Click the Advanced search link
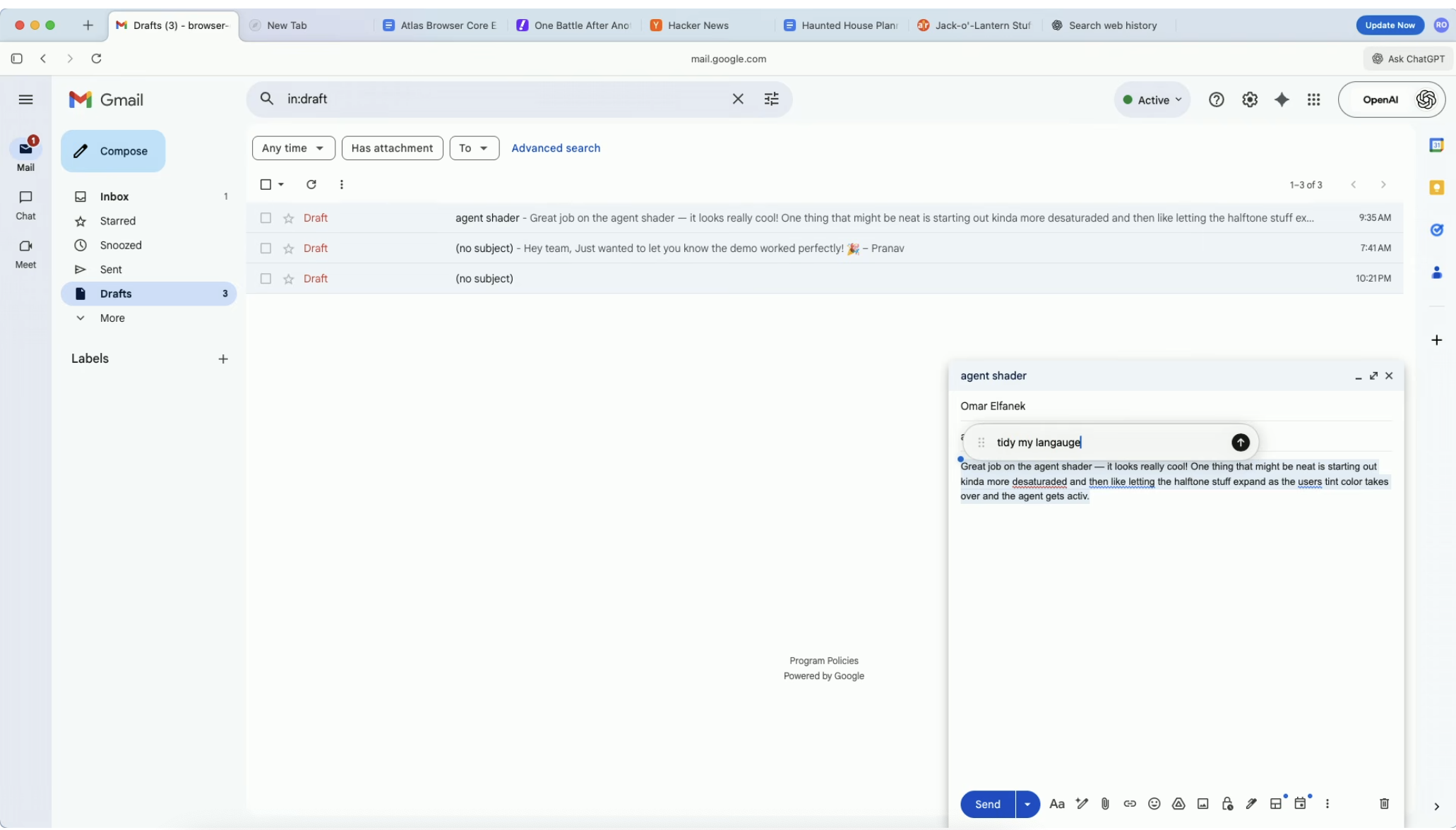 coord(556,148)
